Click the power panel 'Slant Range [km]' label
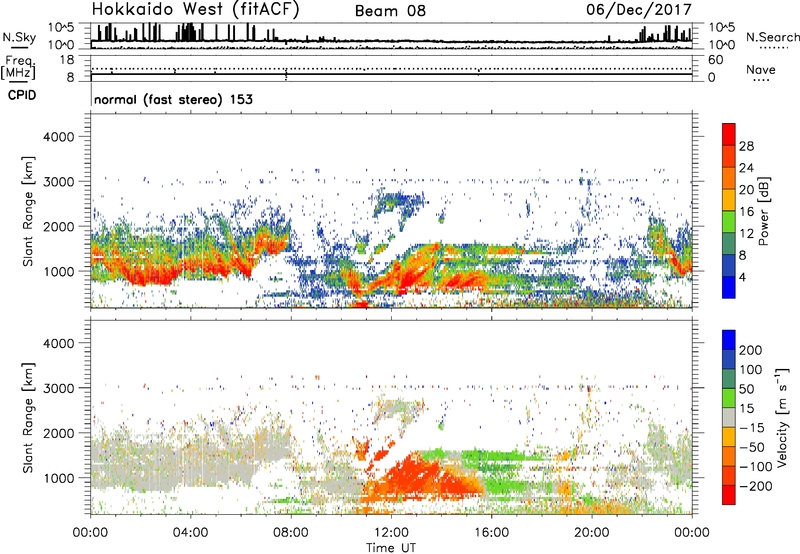Viewport: 800px width, 554px height. point(28,211)
